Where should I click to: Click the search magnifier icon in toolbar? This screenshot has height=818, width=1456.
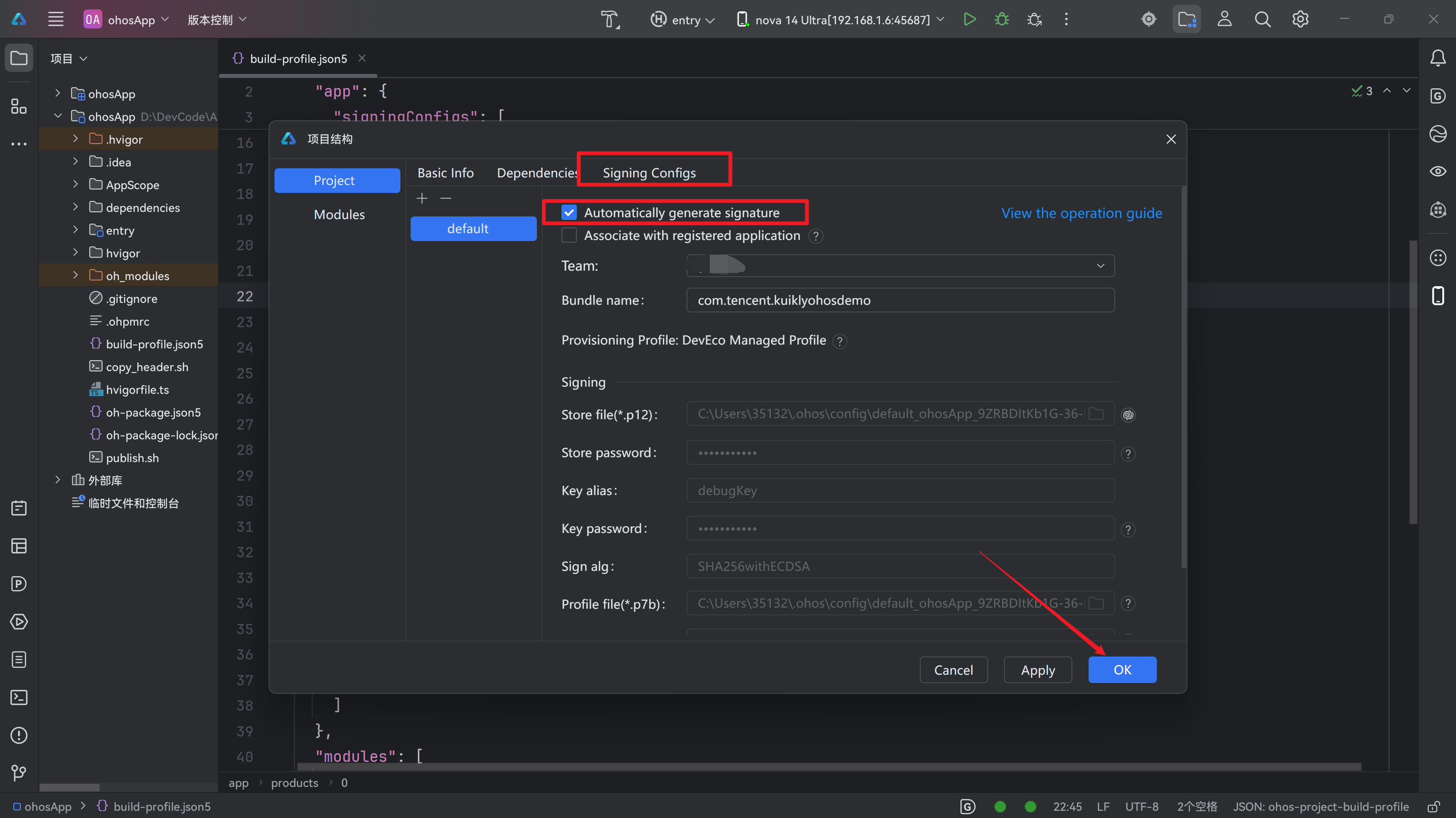pos(1262,19)
